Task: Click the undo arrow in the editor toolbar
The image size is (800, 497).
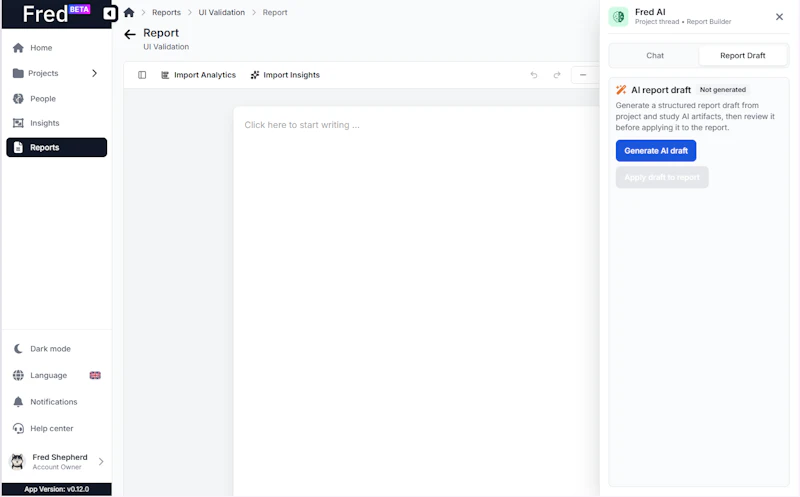Action: click(534, 75)
